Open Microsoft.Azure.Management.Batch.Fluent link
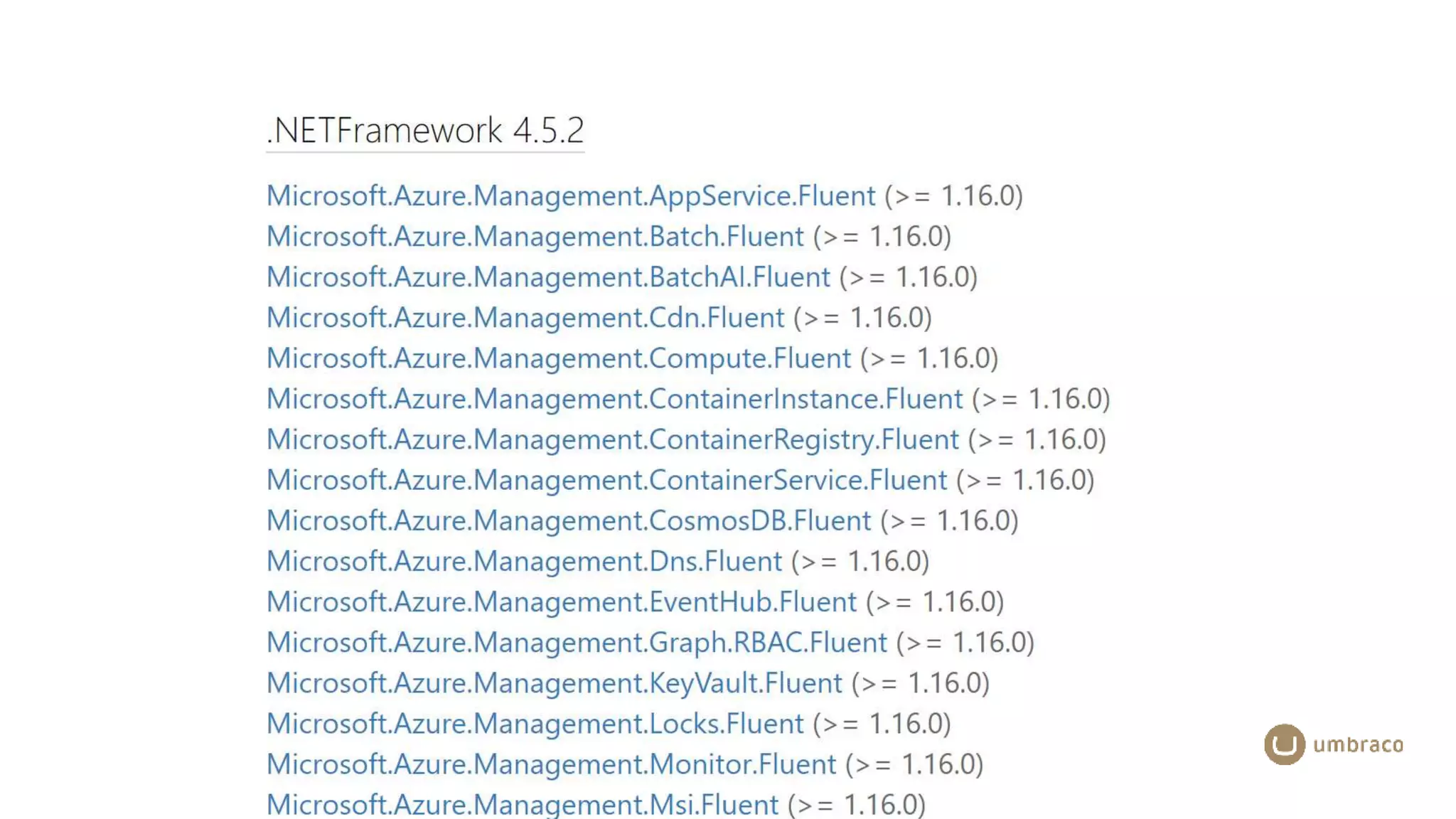This screenshot has width=1456, height=819. [x=535, y=237]
